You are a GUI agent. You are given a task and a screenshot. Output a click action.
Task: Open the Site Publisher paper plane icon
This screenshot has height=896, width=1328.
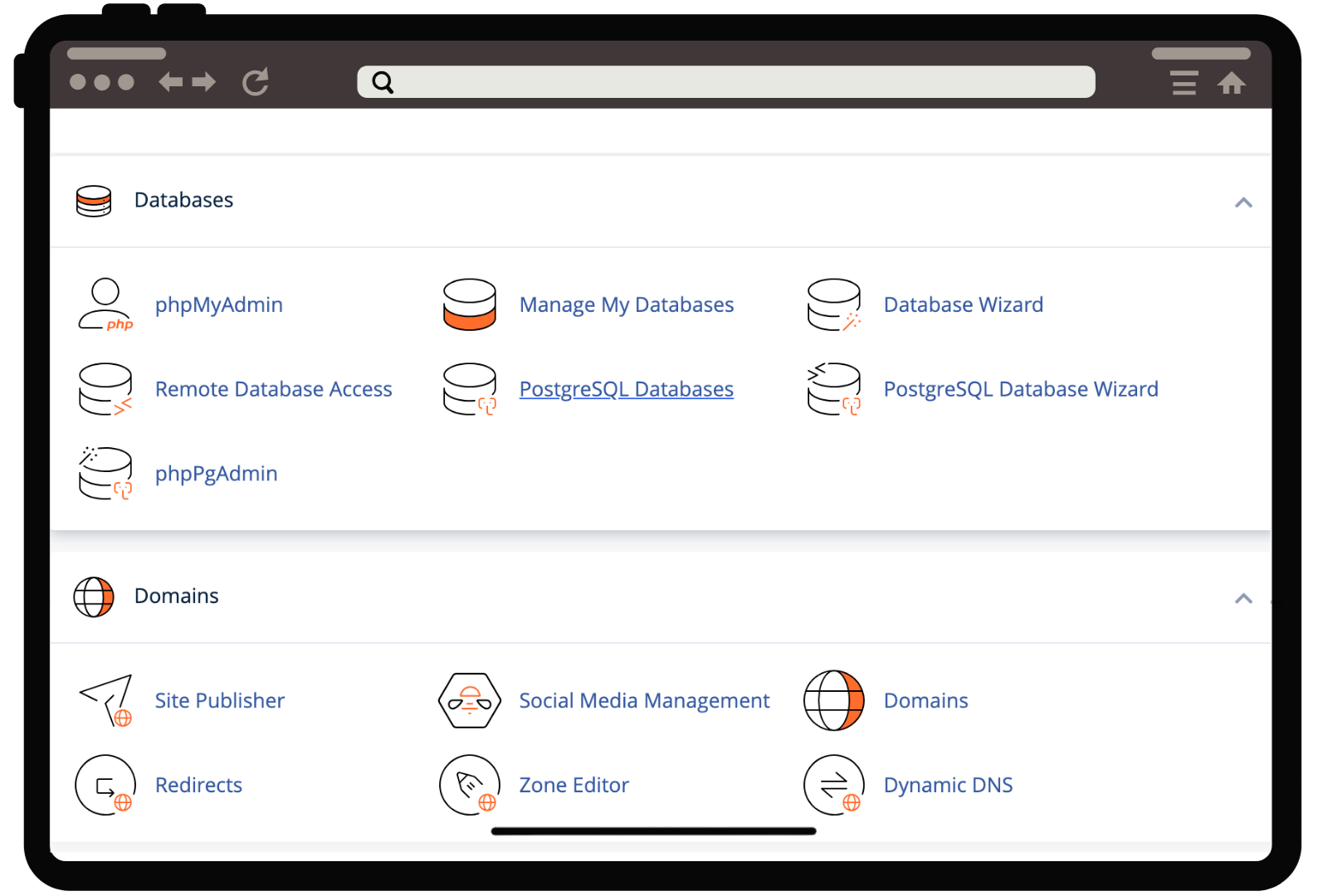coord(105,701)
